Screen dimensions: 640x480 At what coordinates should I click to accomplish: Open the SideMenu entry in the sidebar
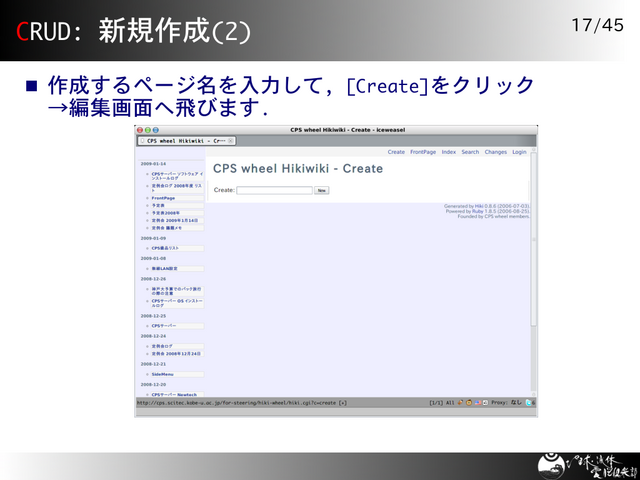click(162, 374)
